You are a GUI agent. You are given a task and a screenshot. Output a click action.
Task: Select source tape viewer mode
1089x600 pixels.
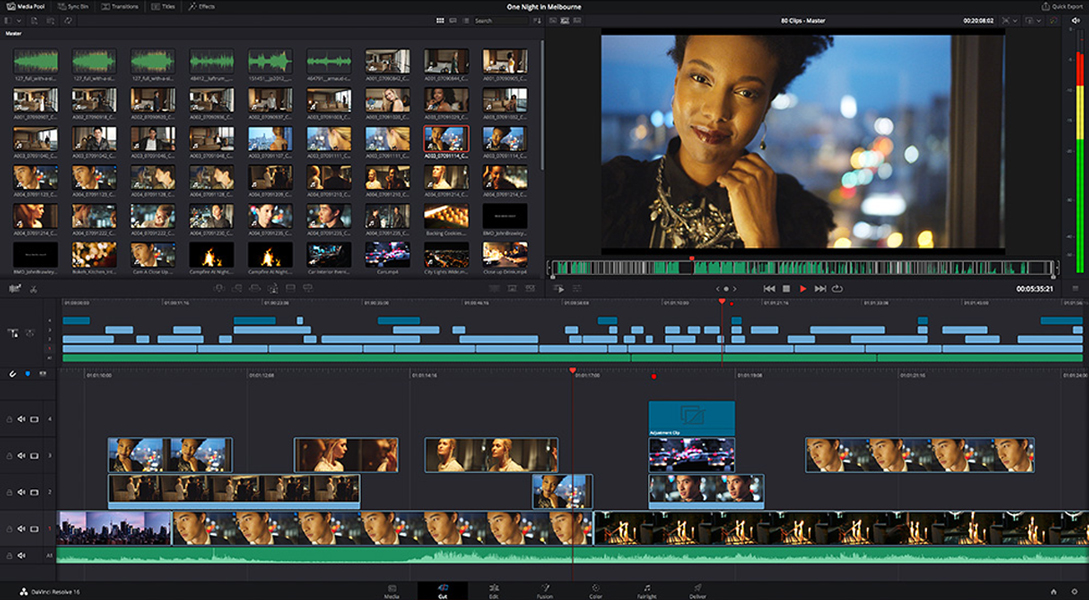pyautogui.click(x=565, y=21)
